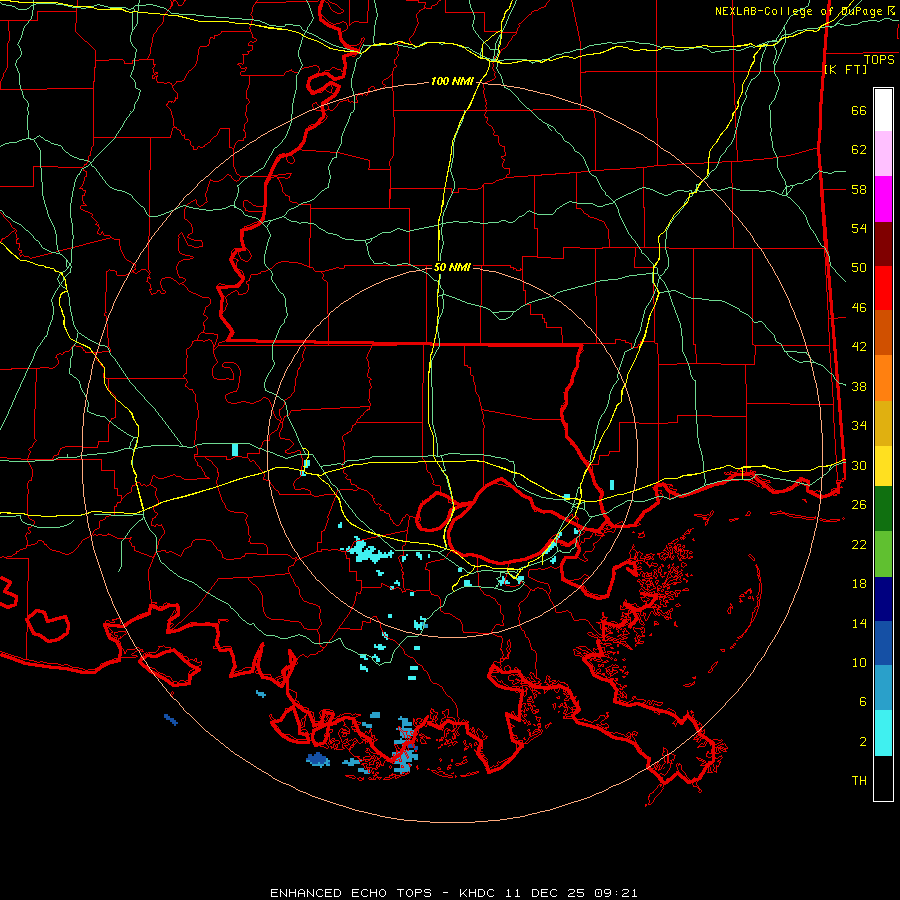Click the legend value "6"
900x900 pixels.
(863, 701)
